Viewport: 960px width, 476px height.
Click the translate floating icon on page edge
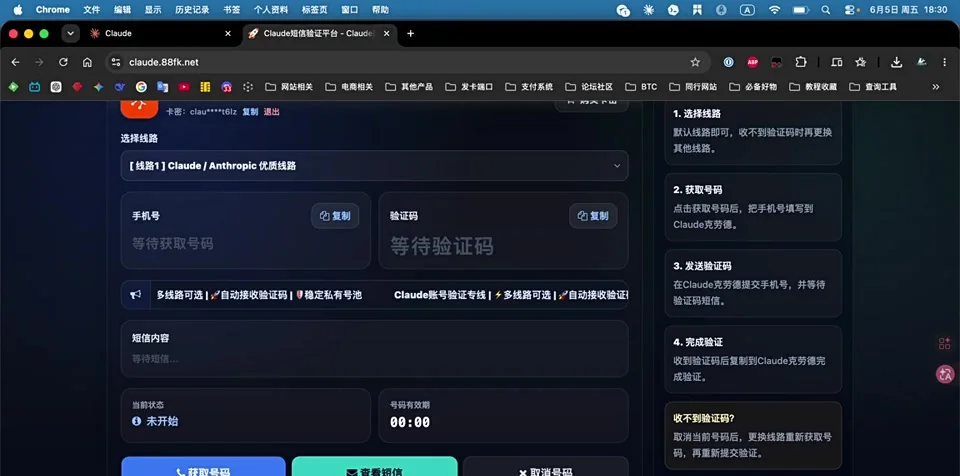point(945,374)
